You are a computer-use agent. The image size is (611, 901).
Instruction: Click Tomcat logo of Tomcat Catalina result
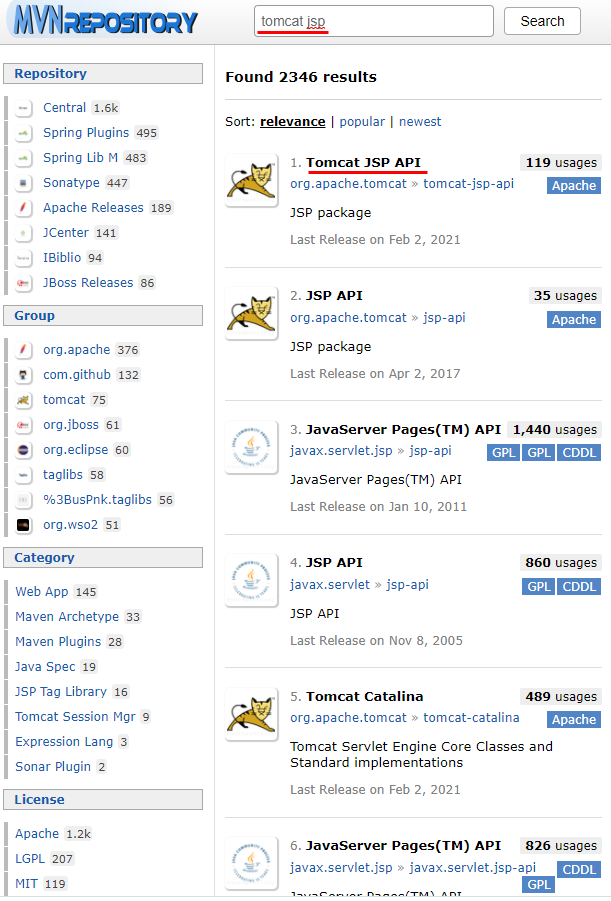tap(252, 714)
